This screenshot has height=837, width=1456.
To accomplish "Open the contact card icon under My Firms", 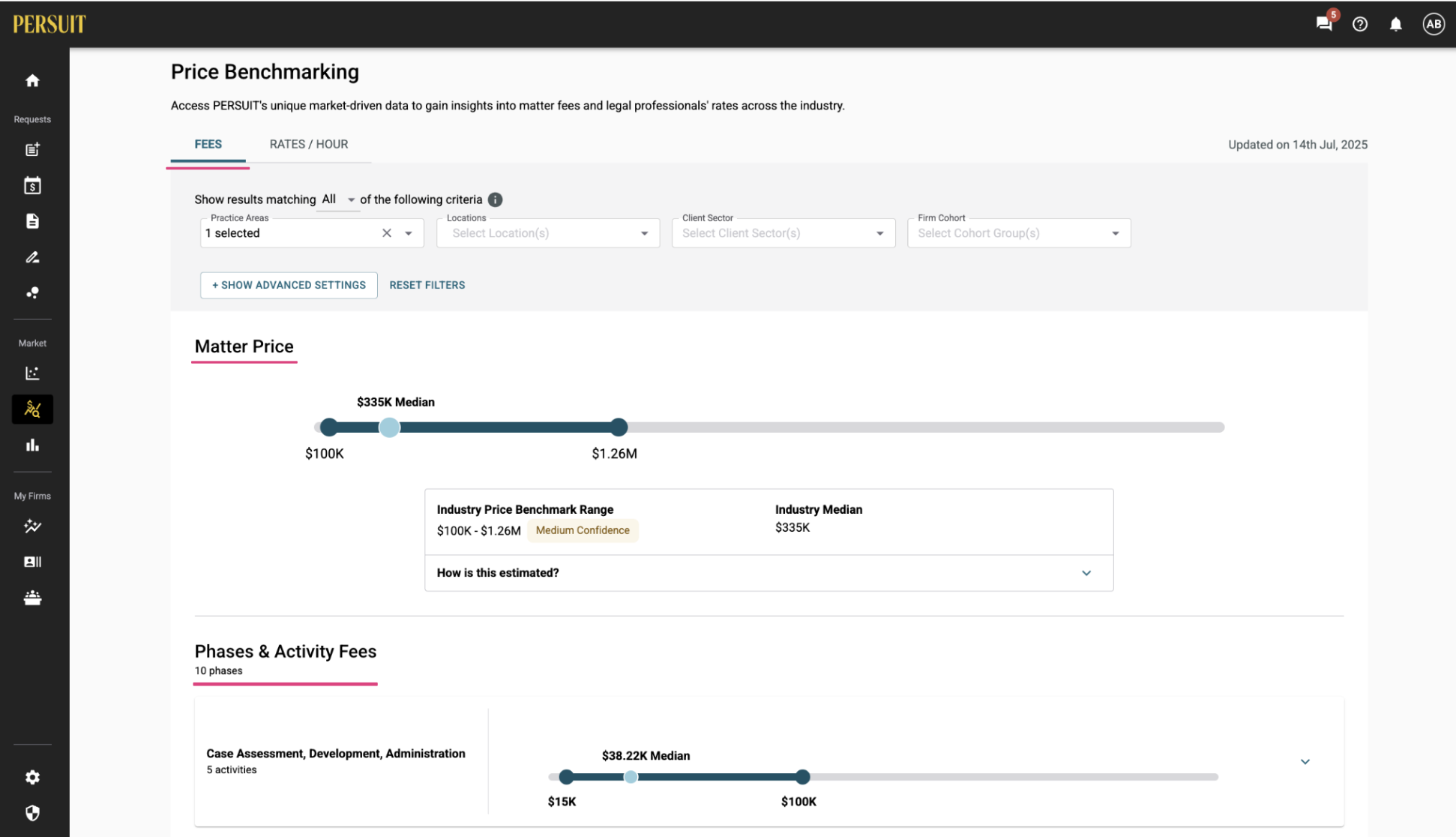I will 32,562.
